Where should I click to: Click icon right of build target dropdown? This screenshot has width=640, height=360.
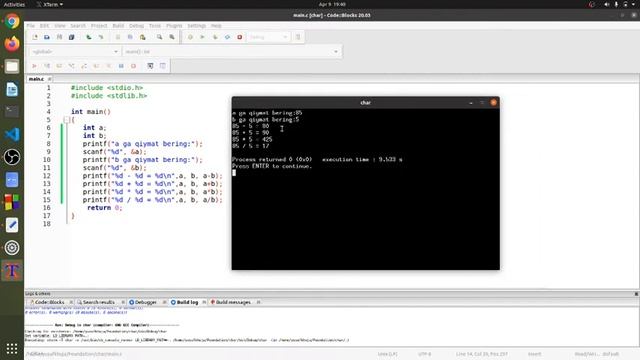pyautogui.click(x=298, y=37)
